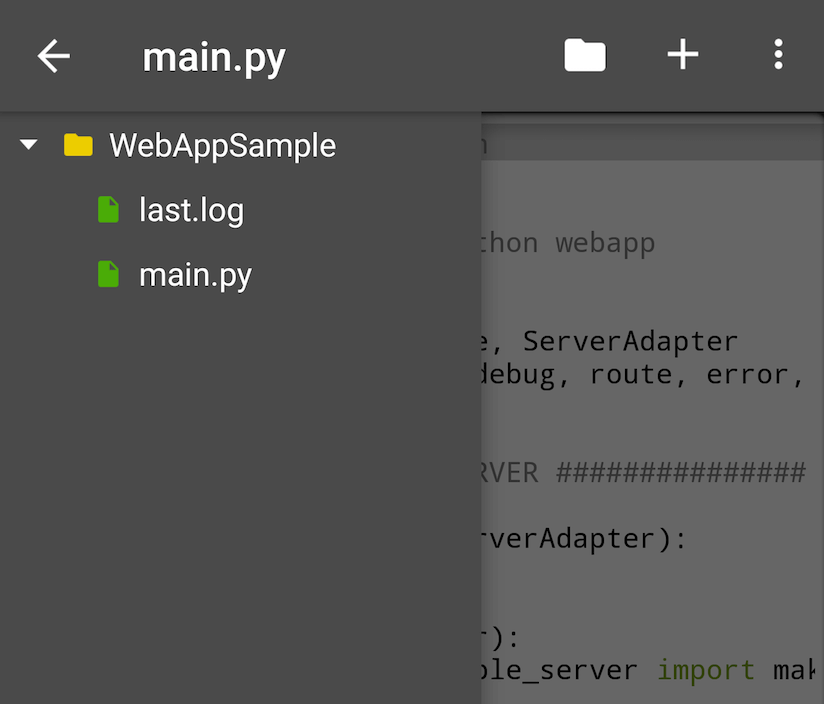Tap the yellow folder icon beside WebAppSample
Viewport: 824px width, 704px height.
click(x=78, y=144)
